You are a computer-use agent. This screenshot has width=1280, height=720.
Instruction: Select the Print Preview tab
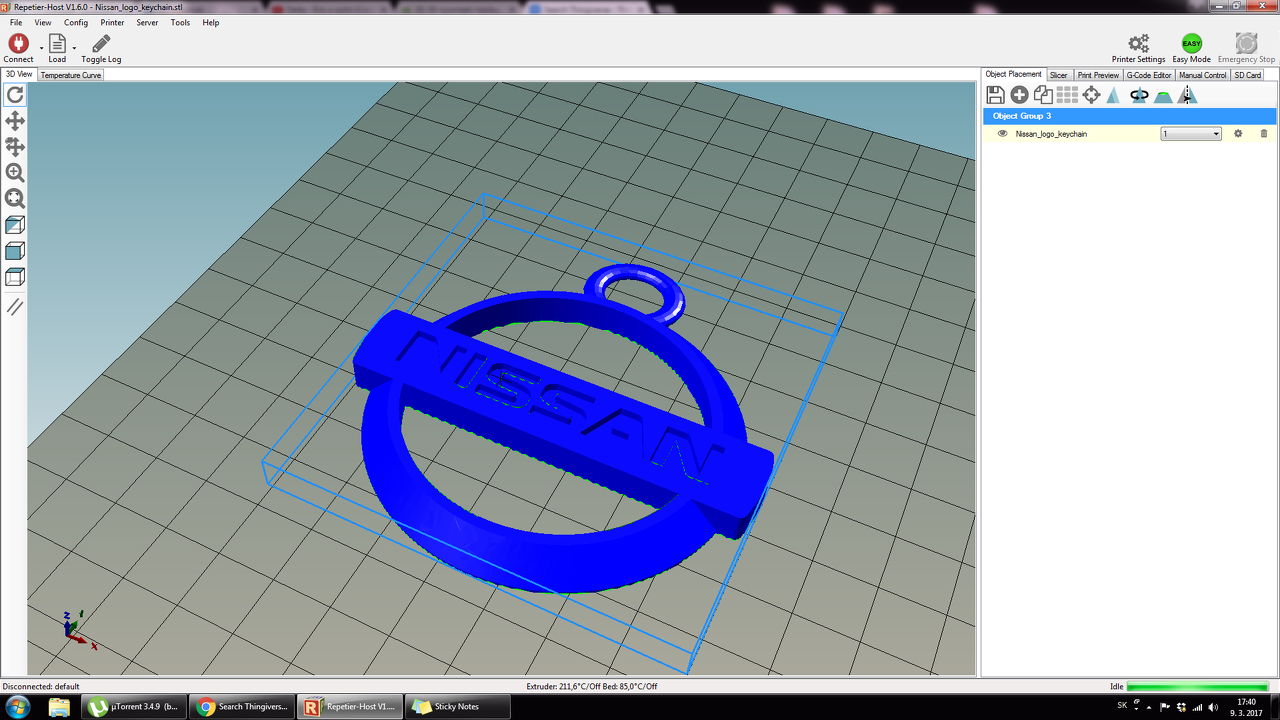1098,75
